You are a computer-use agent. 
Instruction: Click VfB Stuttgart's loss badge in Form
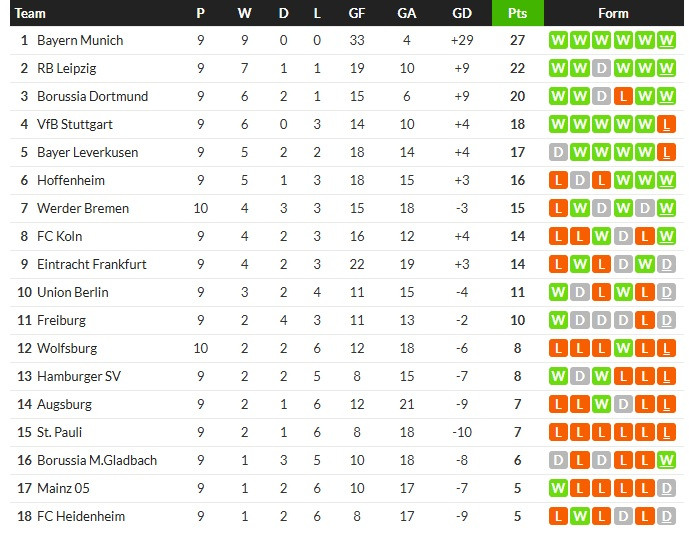667,125
